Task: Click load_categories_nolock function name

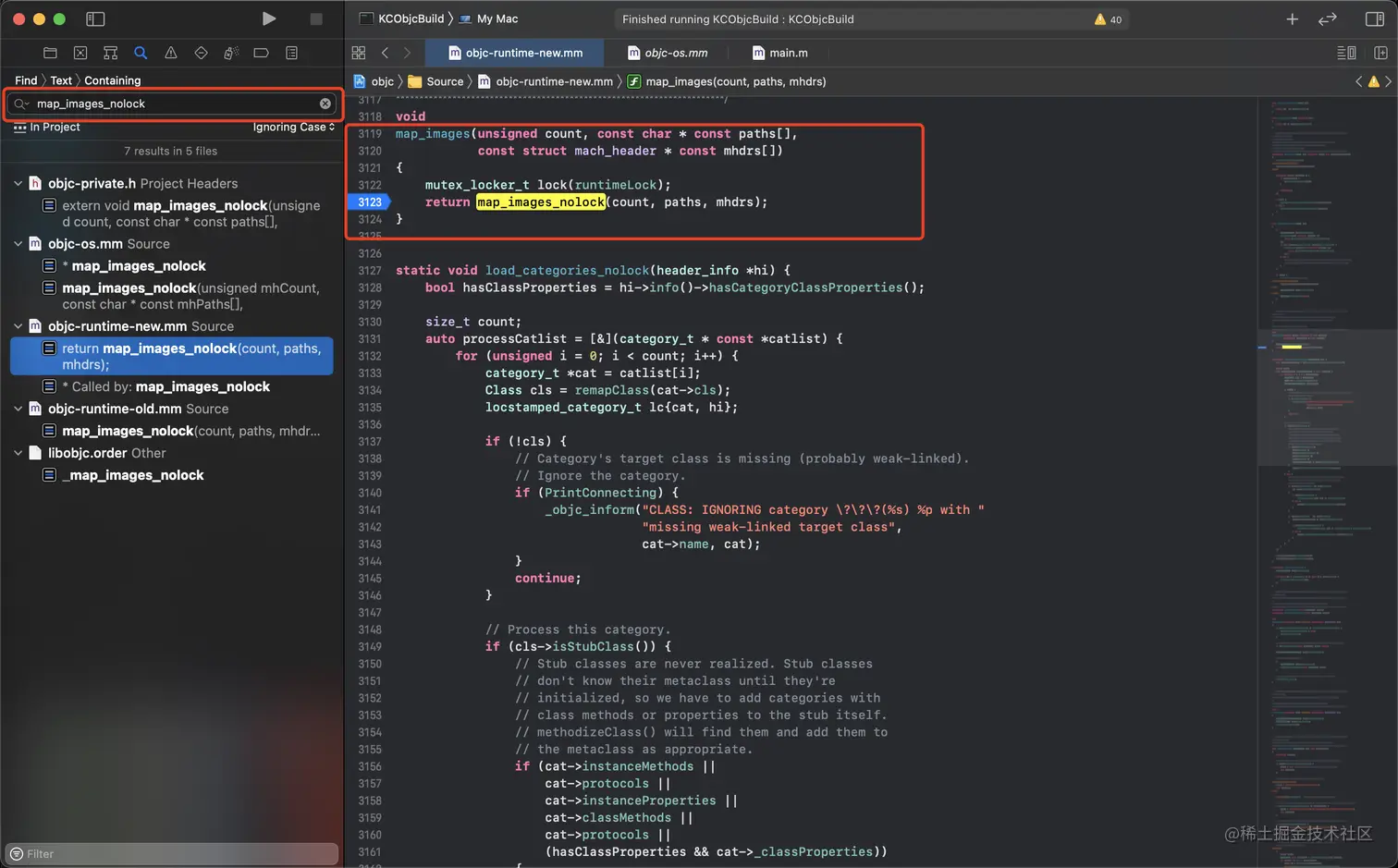Action: point(567,270)
